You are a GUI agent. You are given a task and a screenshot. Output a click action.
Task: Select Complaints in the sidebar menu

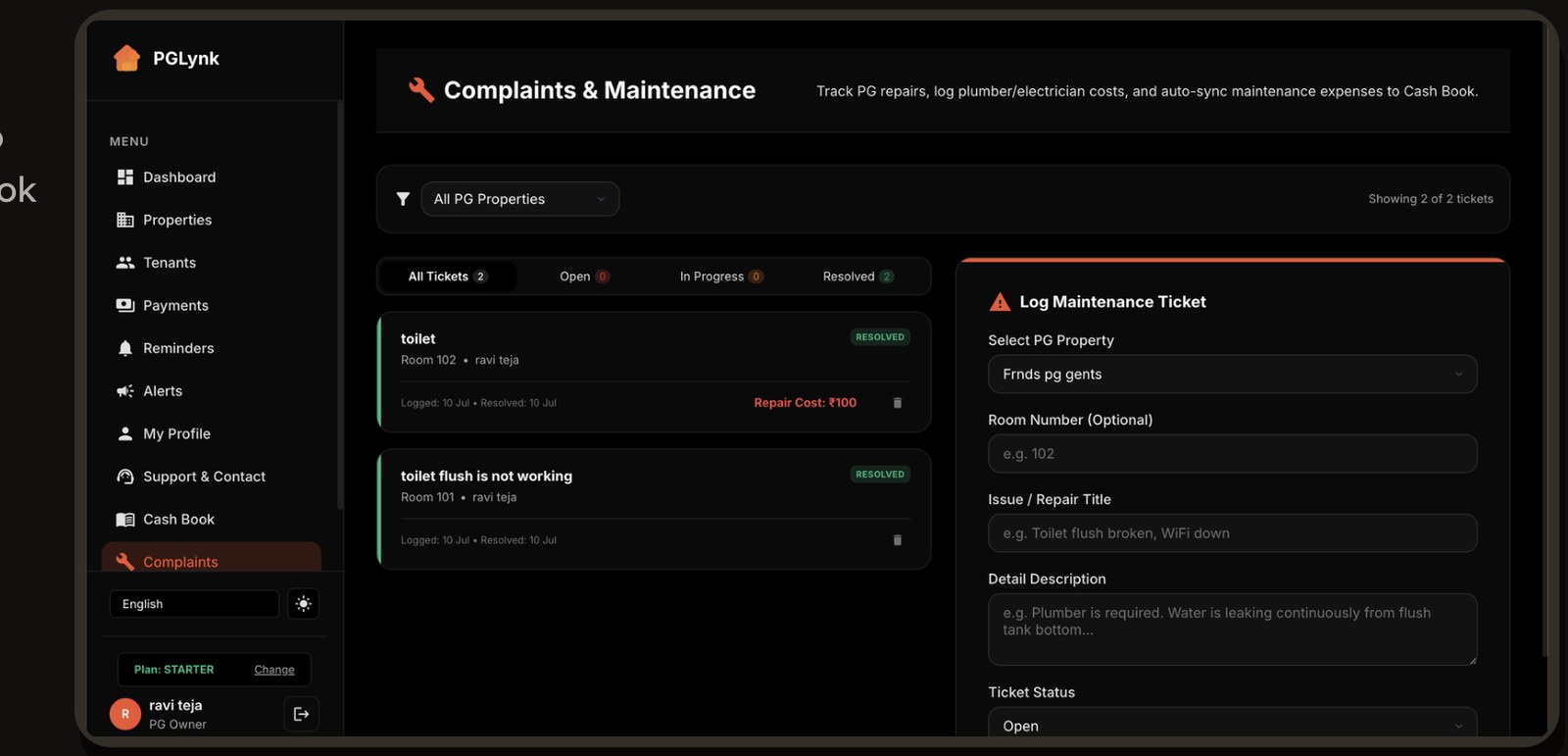pos(211,559)
